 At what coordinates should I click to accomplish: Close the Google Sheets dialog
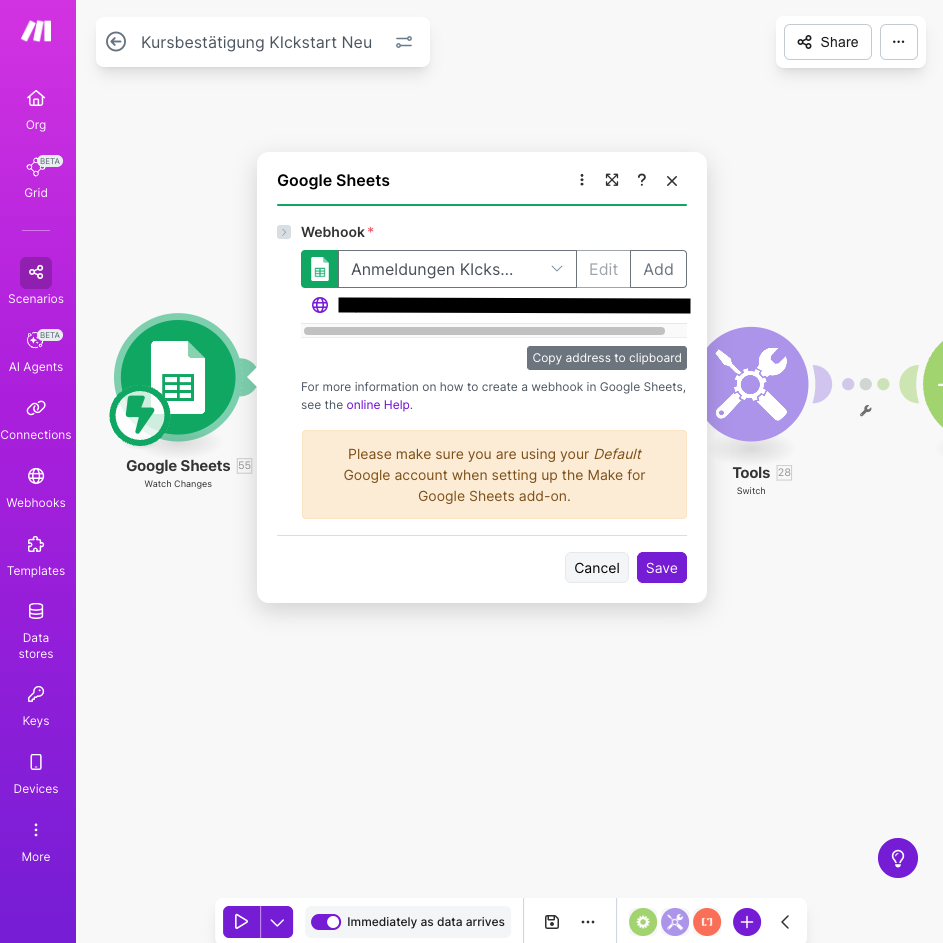point(672,180)
